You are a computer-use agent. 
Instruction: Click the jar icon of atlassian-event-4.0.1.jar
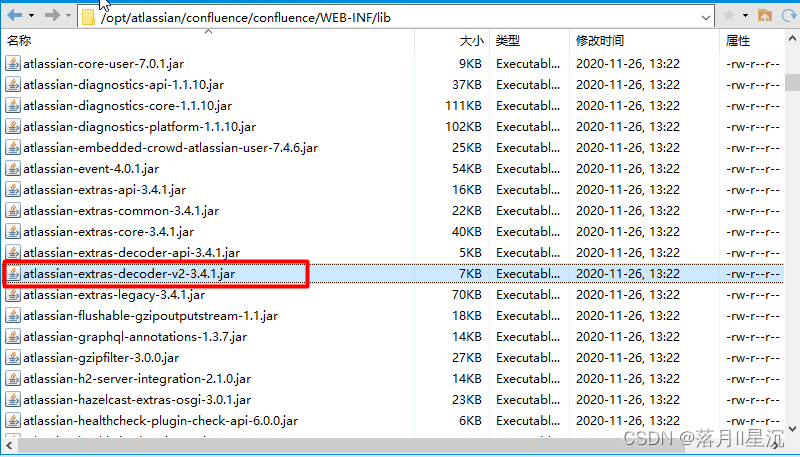pos(13,168)
